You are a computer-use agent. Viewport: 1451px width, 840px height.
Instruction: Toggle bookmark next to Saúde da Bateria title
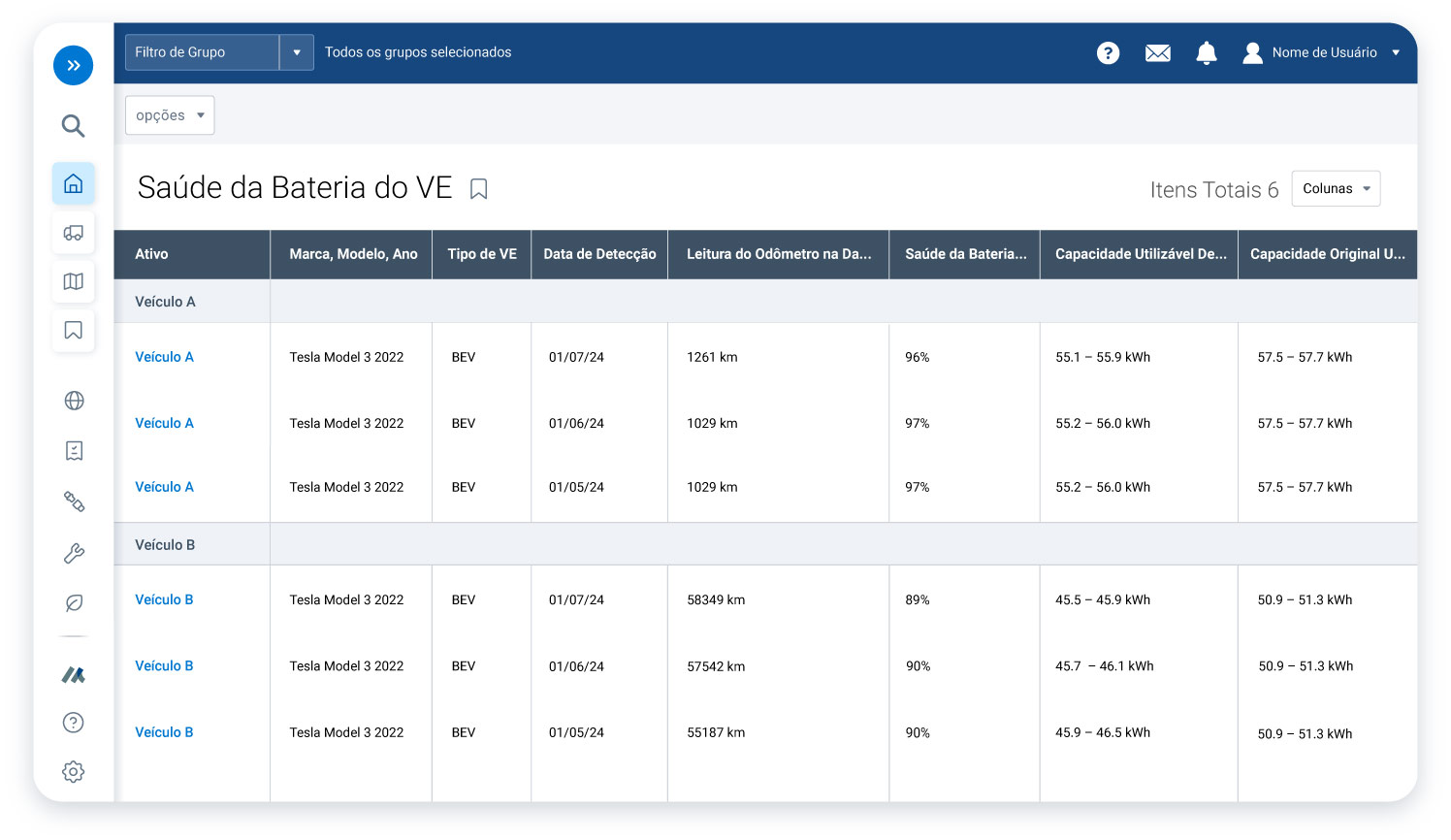pos(478,189)
